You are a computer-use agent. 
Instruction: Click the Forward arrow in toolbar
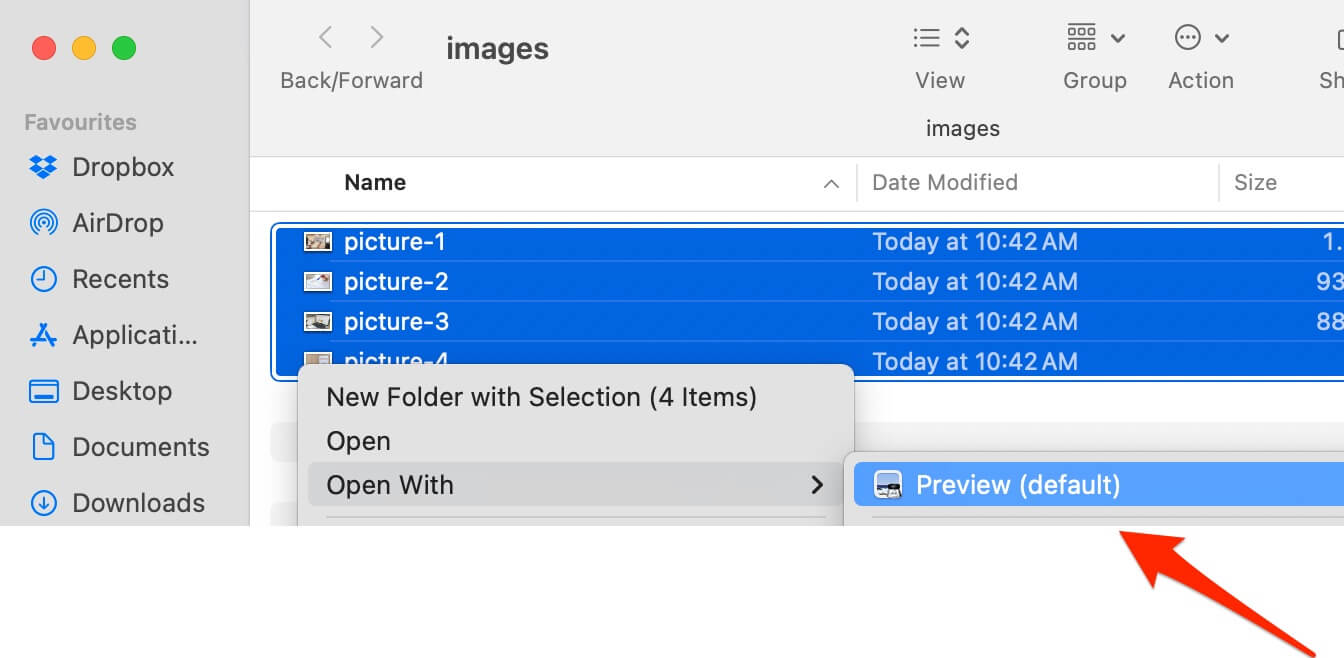pos(377,38)
